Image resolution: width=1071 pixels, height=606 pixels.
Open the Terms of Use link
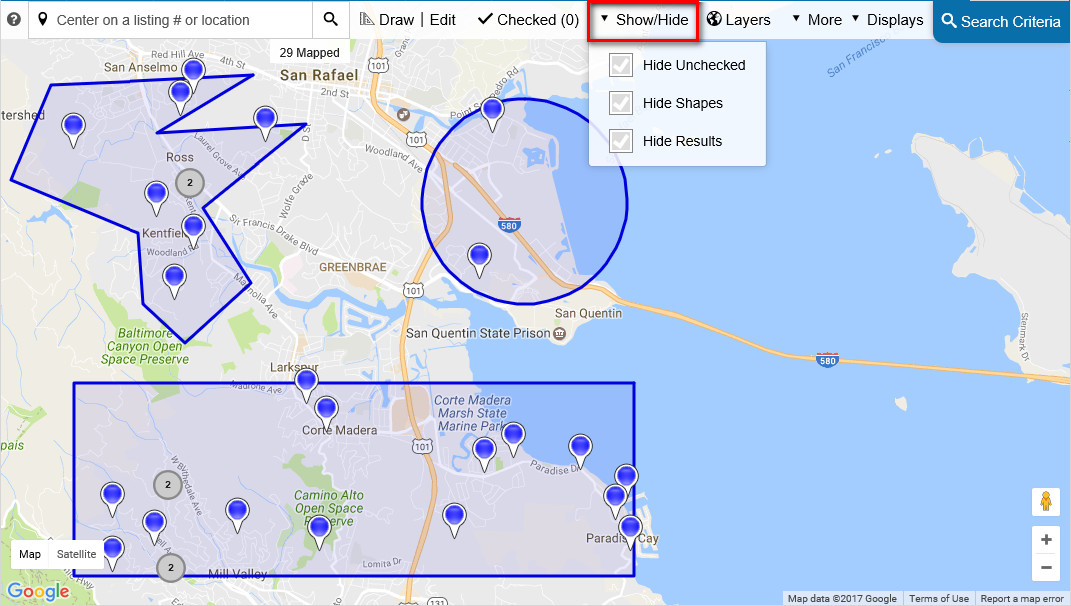coord(938,598)
